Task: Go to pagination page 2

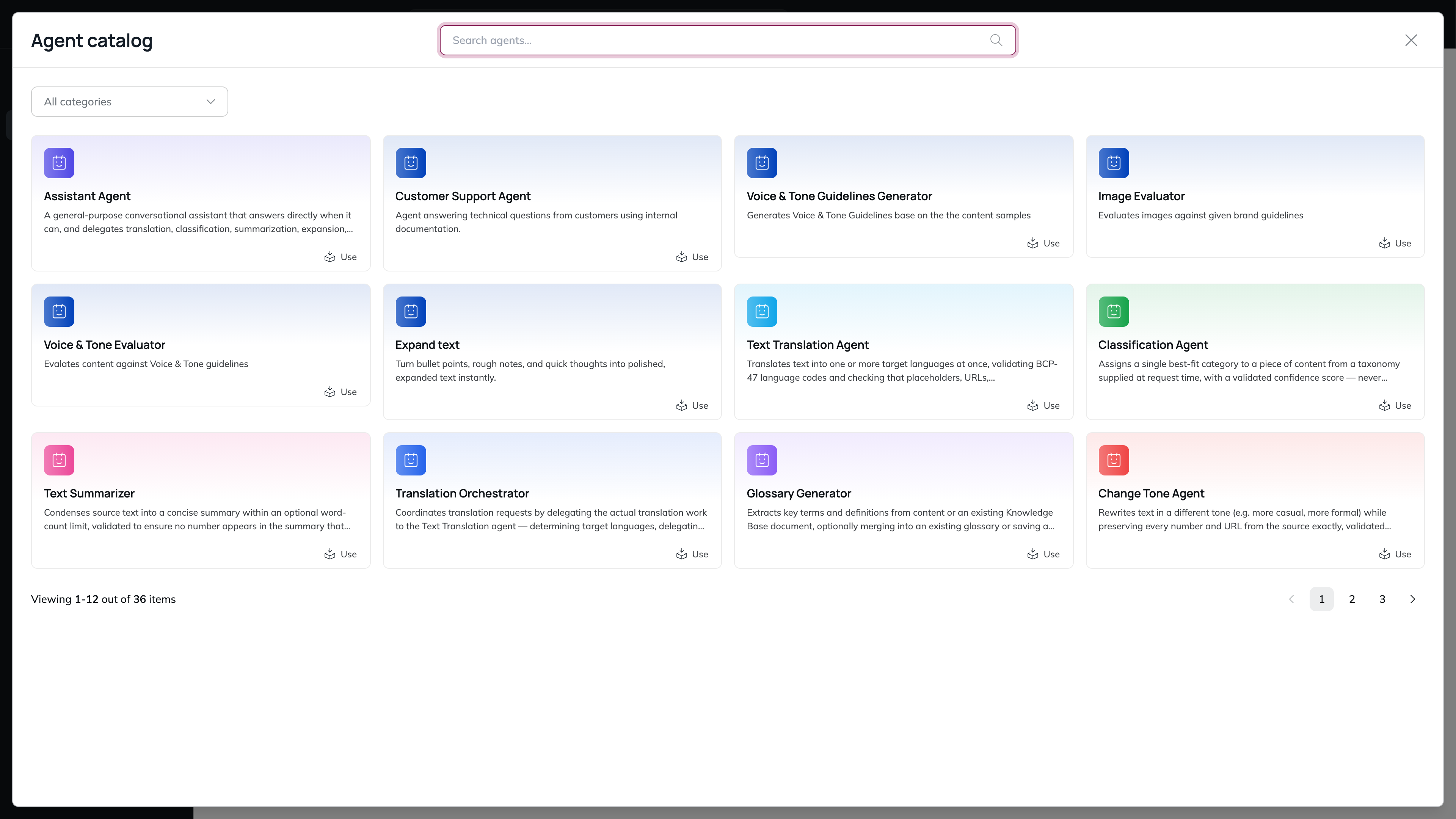Action: coord(1352,599)
